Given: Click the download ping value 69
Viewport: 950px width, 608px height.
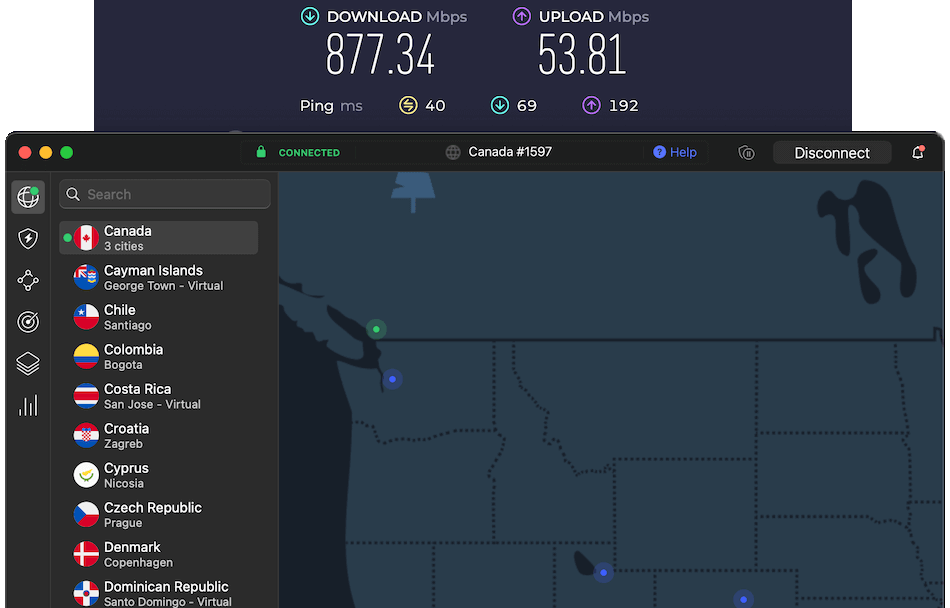Looking at the screenshot, I should click(526, 105).
